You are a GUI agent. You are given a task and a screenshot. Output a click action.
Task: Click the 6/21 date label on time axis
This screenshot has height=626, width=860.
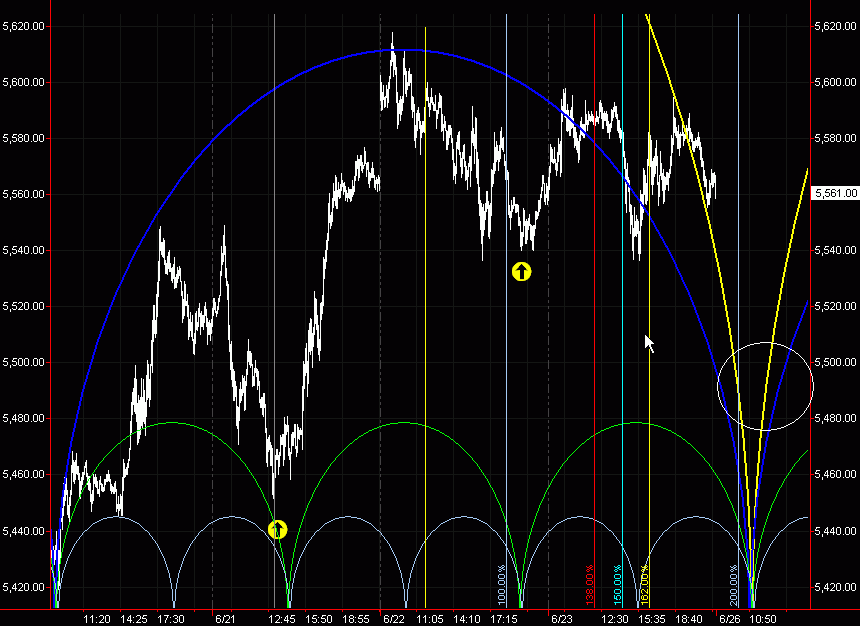coord(225,619)
